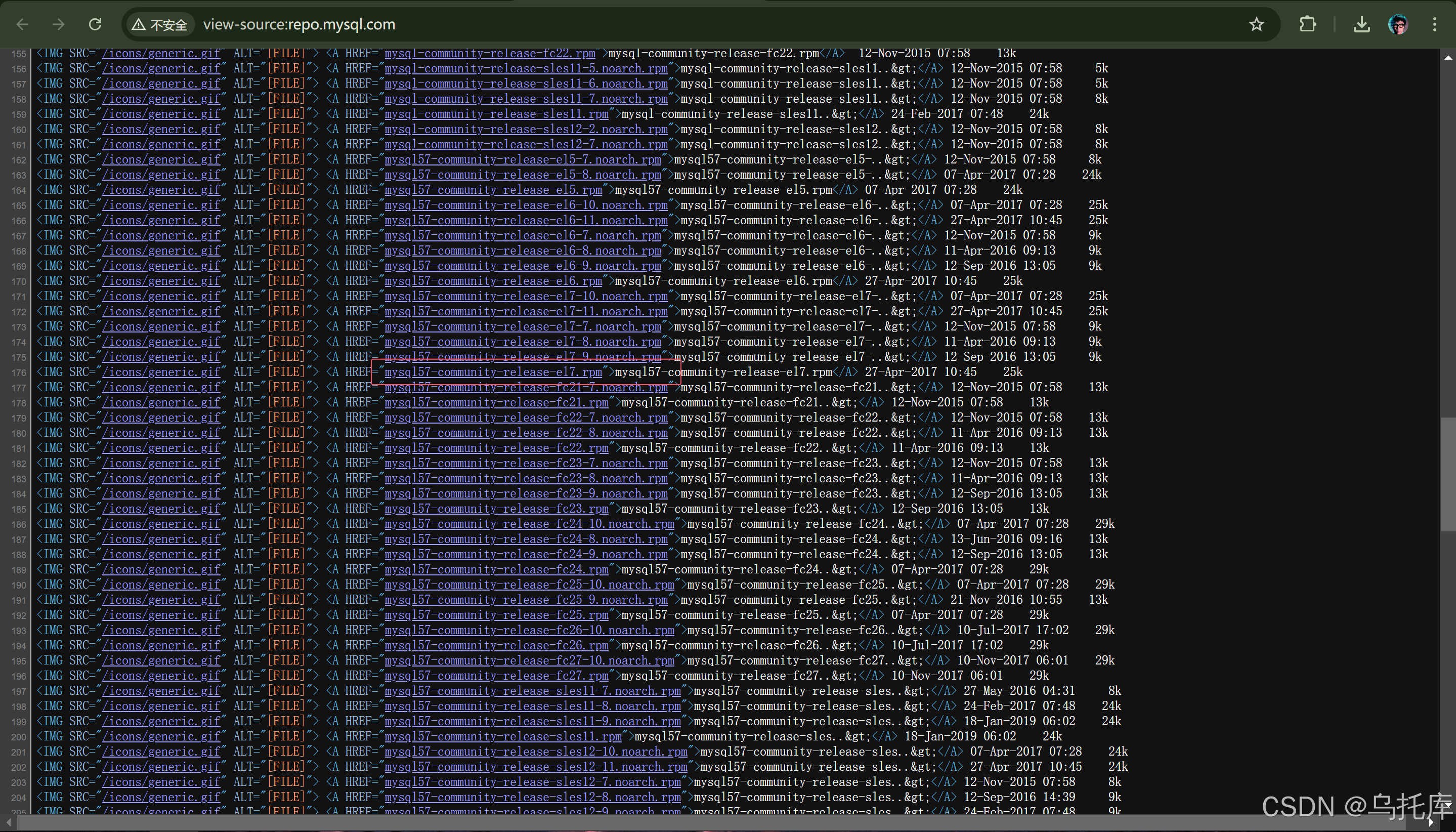Open mysql57-community-release-el7-9.noarch.rpm link
Image resolution: width=1456 pixels, height=832 pixels.
pos(522,357)
